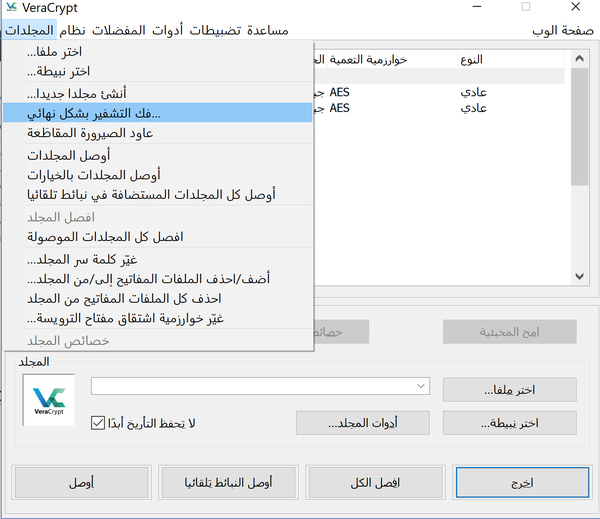Click the أوصل button

82,482
